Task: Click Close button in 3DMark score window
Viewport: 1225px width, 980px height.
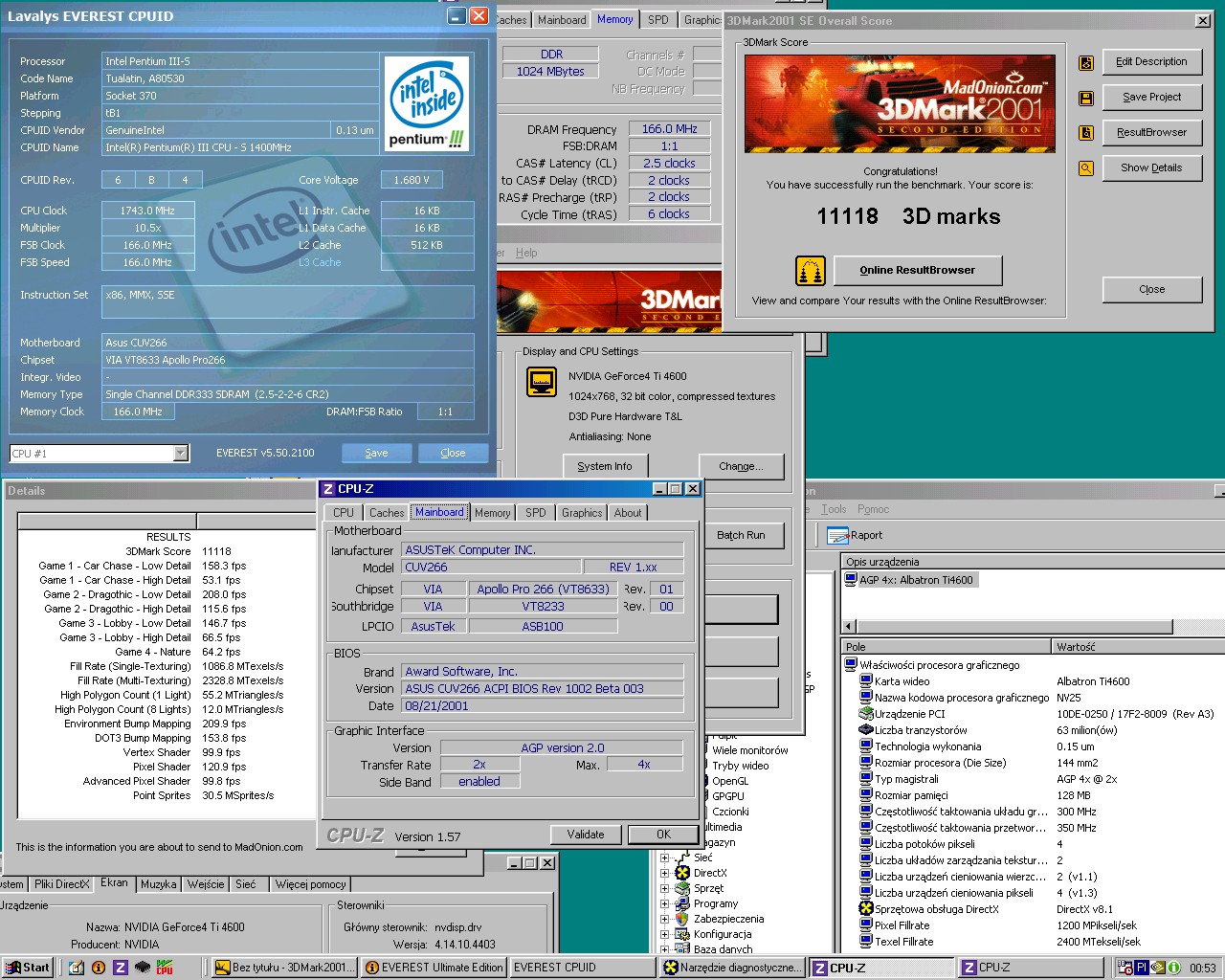Action: click(x=1151, y=290)
